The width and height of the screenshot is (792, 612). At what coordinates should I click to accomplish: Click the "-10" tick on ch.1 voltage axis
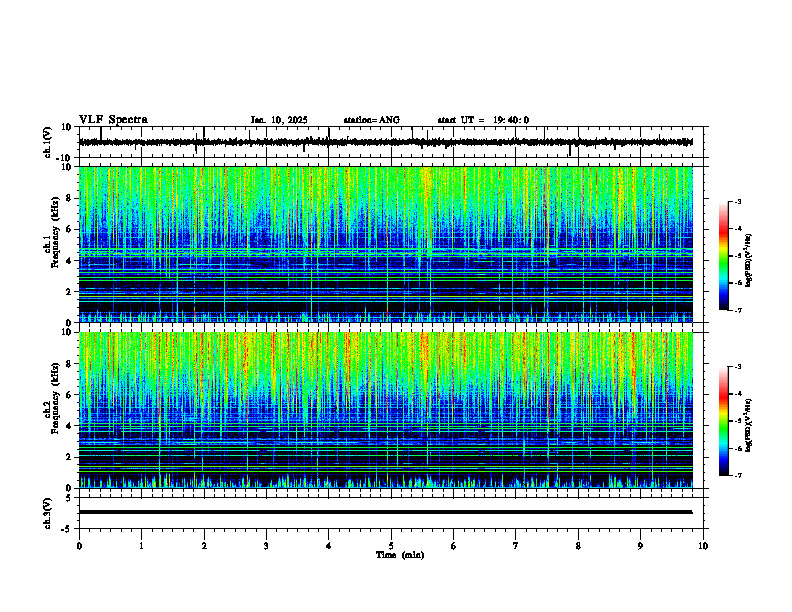pos(65,158)
